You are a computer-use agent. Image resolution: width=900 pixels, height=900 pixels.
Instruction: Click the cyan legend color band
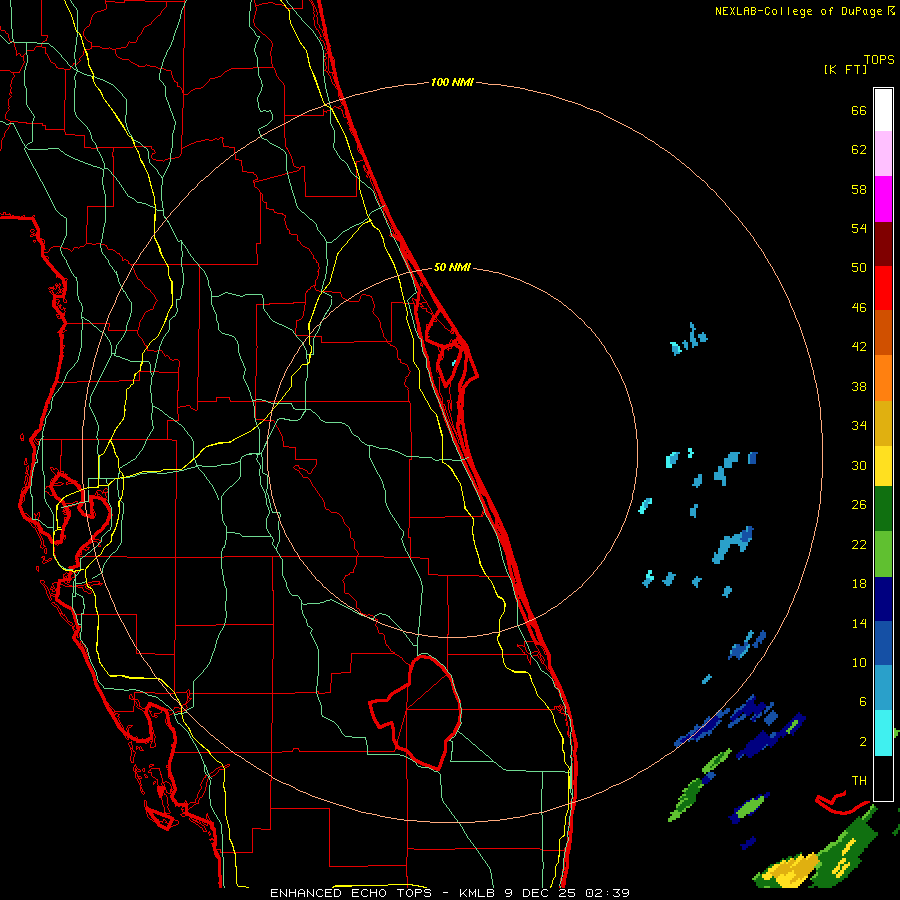(883, 733)
